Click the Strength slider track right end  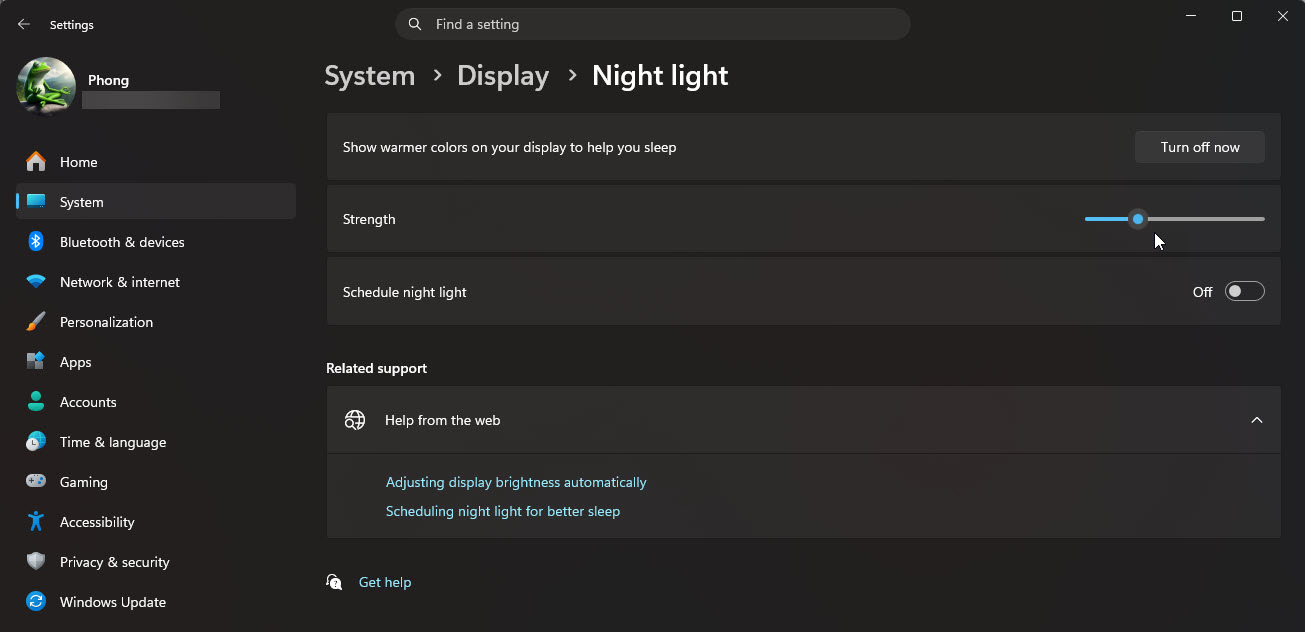click(1262, 219)
